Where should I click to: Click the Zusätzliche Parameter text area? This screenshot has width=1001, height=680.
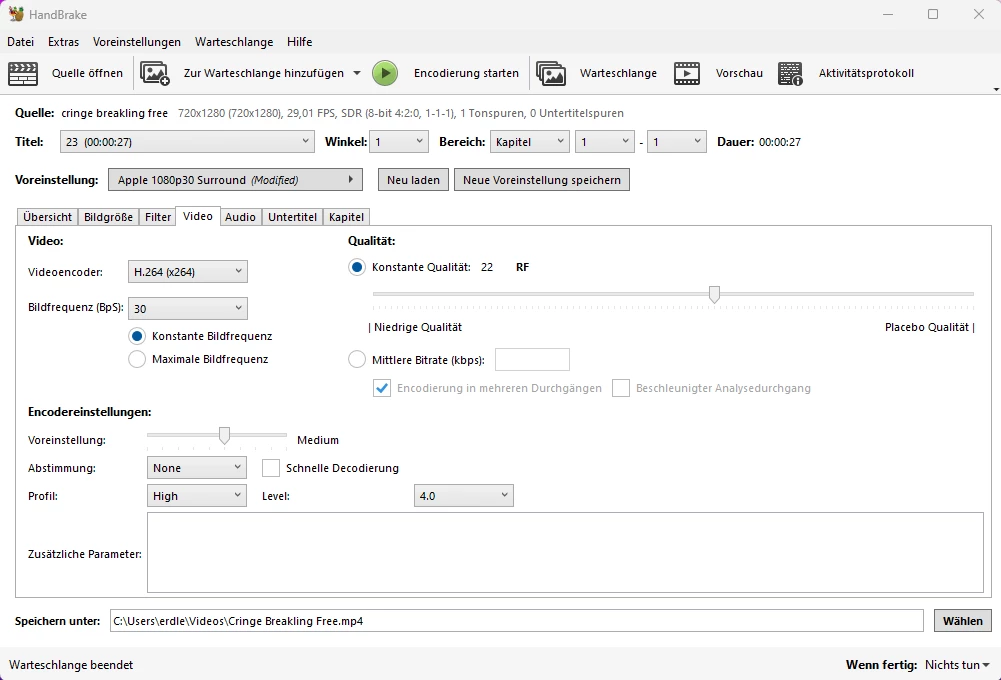pos(565,552)
